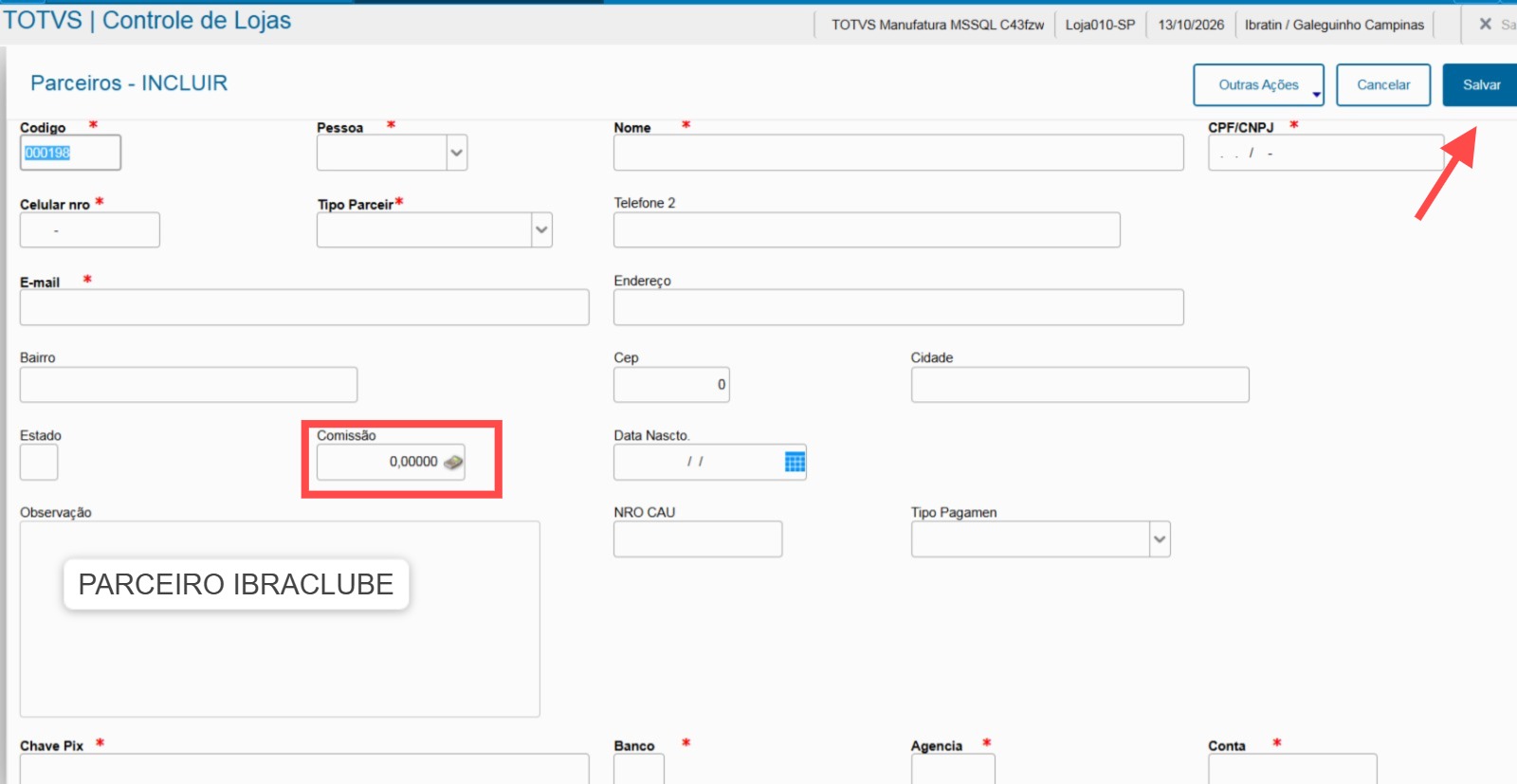Screen dimensions: 1517x784
Task: Click the Observação text area
Action: coord(280,619)
